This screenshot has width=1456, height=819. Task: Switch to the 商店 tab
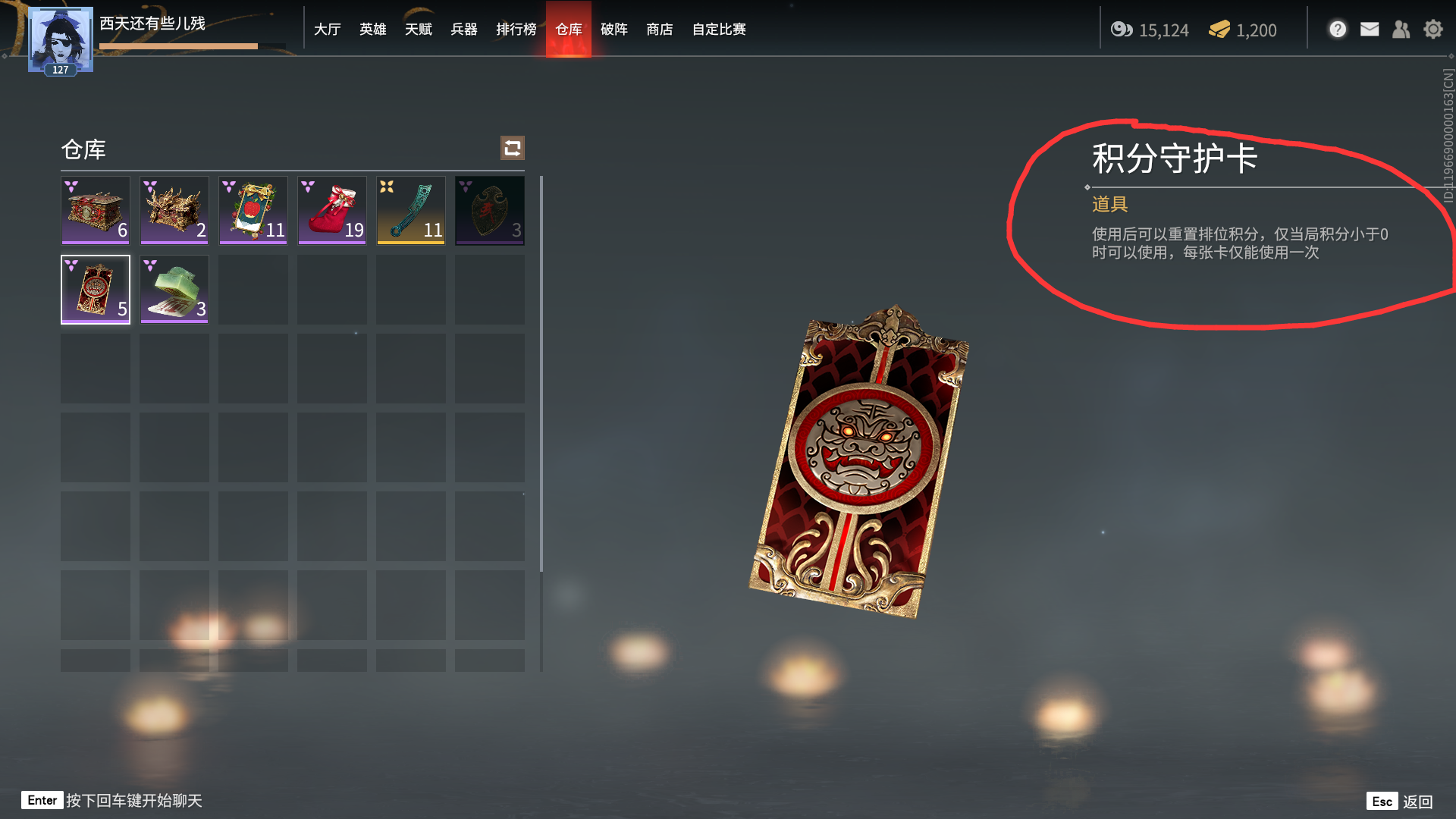660,29
